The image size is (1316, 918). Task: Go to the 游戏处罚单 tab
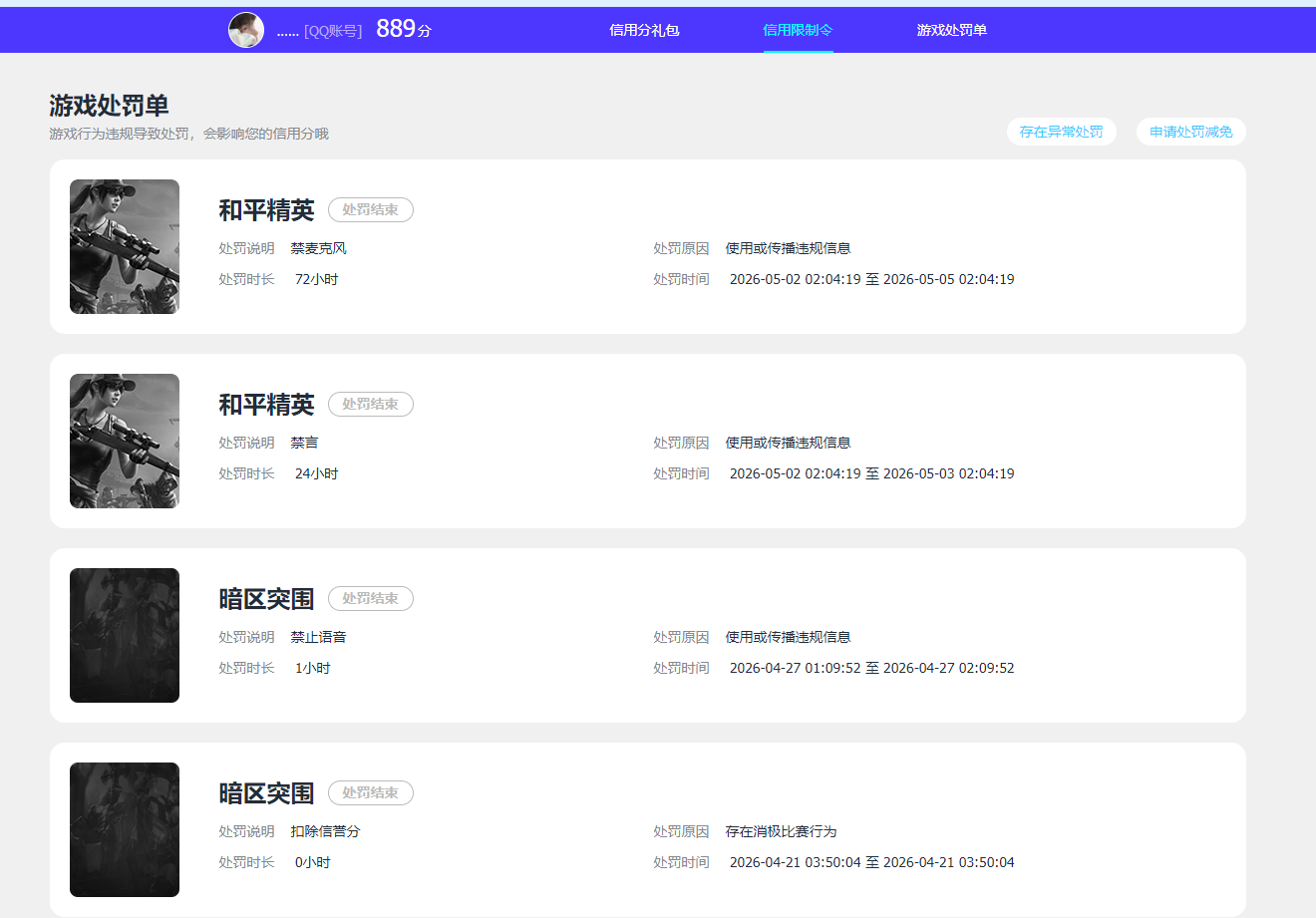click(x=952, y=30)
